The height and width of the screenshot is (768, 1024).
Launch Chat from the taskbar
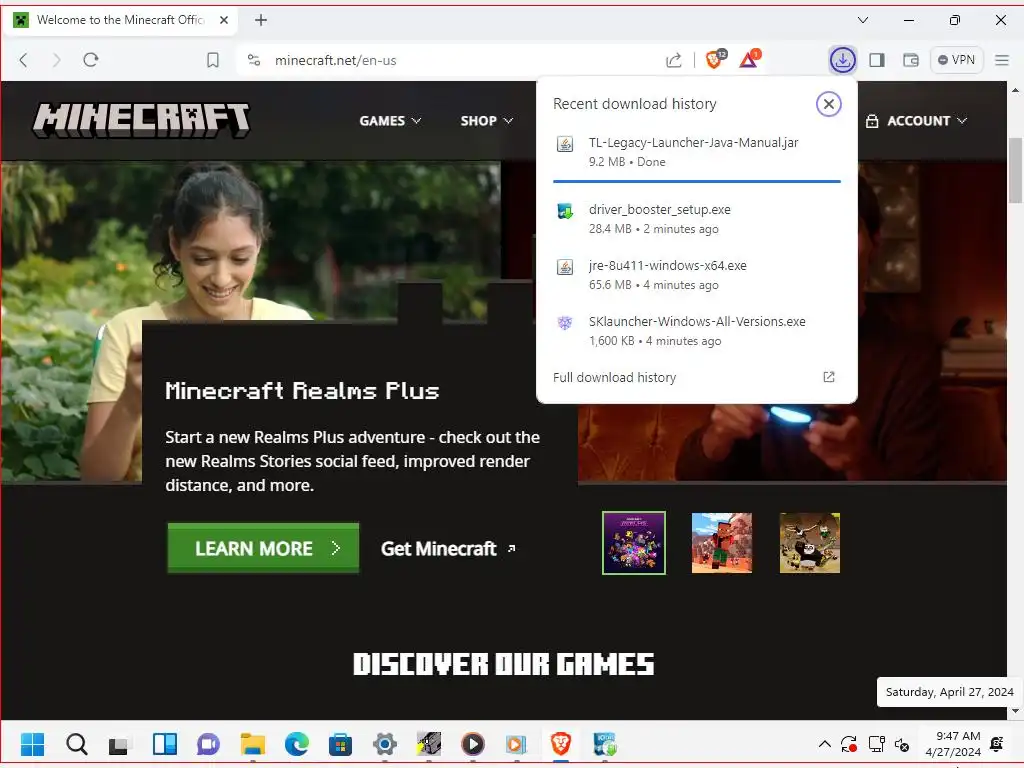[208, 744]
